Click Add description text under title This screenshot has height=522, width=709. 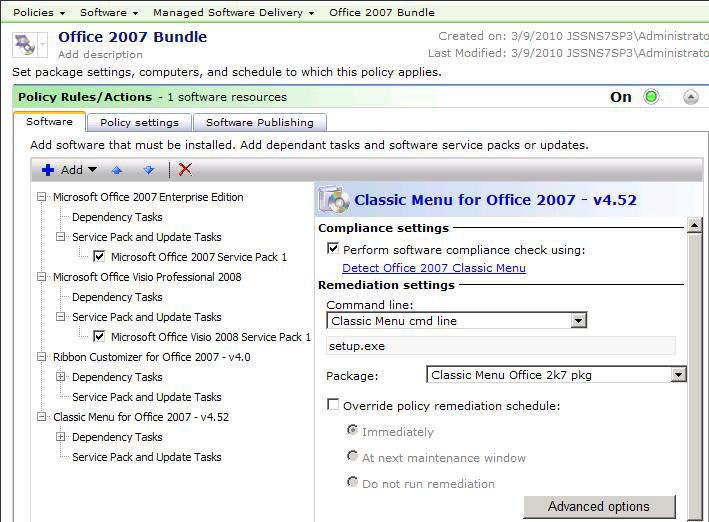tap(100, 54)
